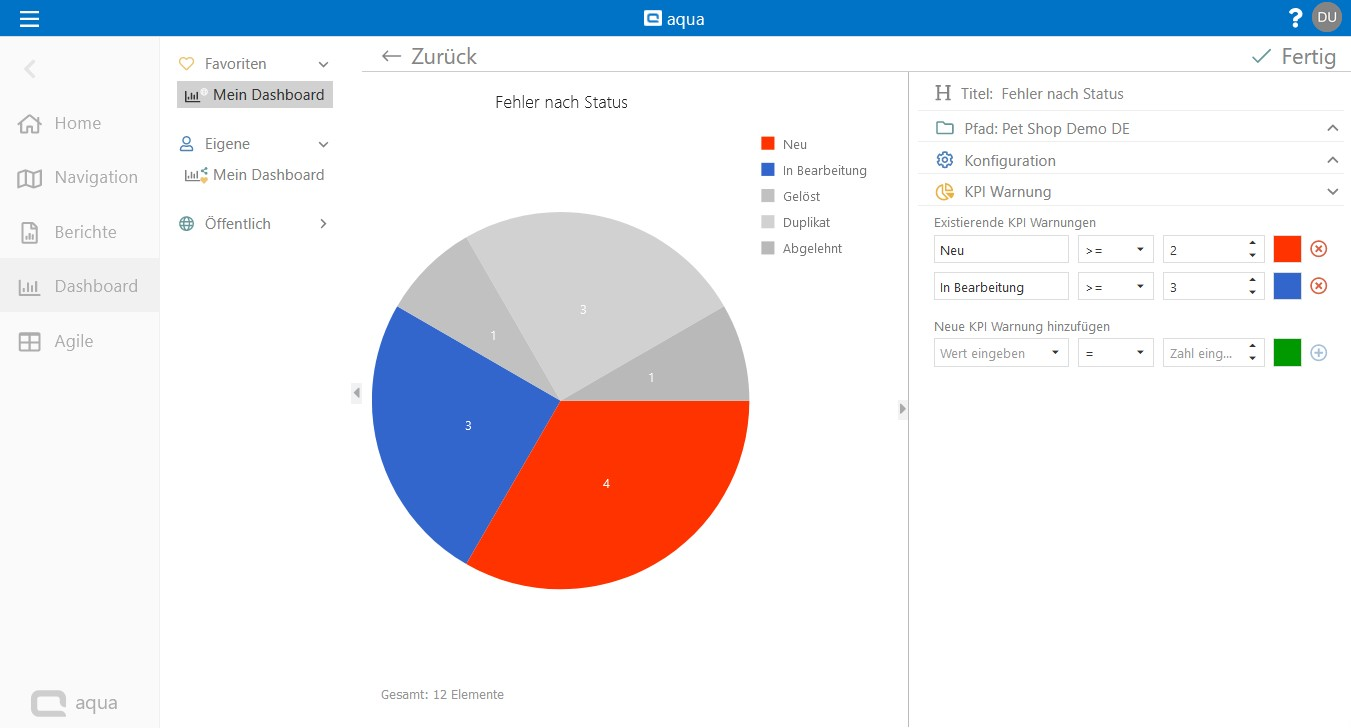
Task: Add new KPI warning plus icon
Action: (x=1318, y=353)
